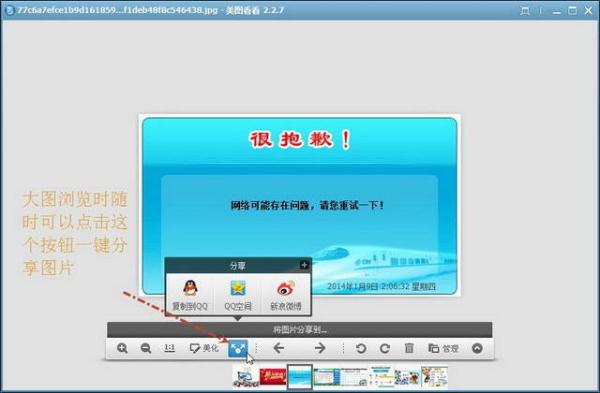Click the blue share icon in toolbar
The image size is (600, 393).
[x=238, y=348]
